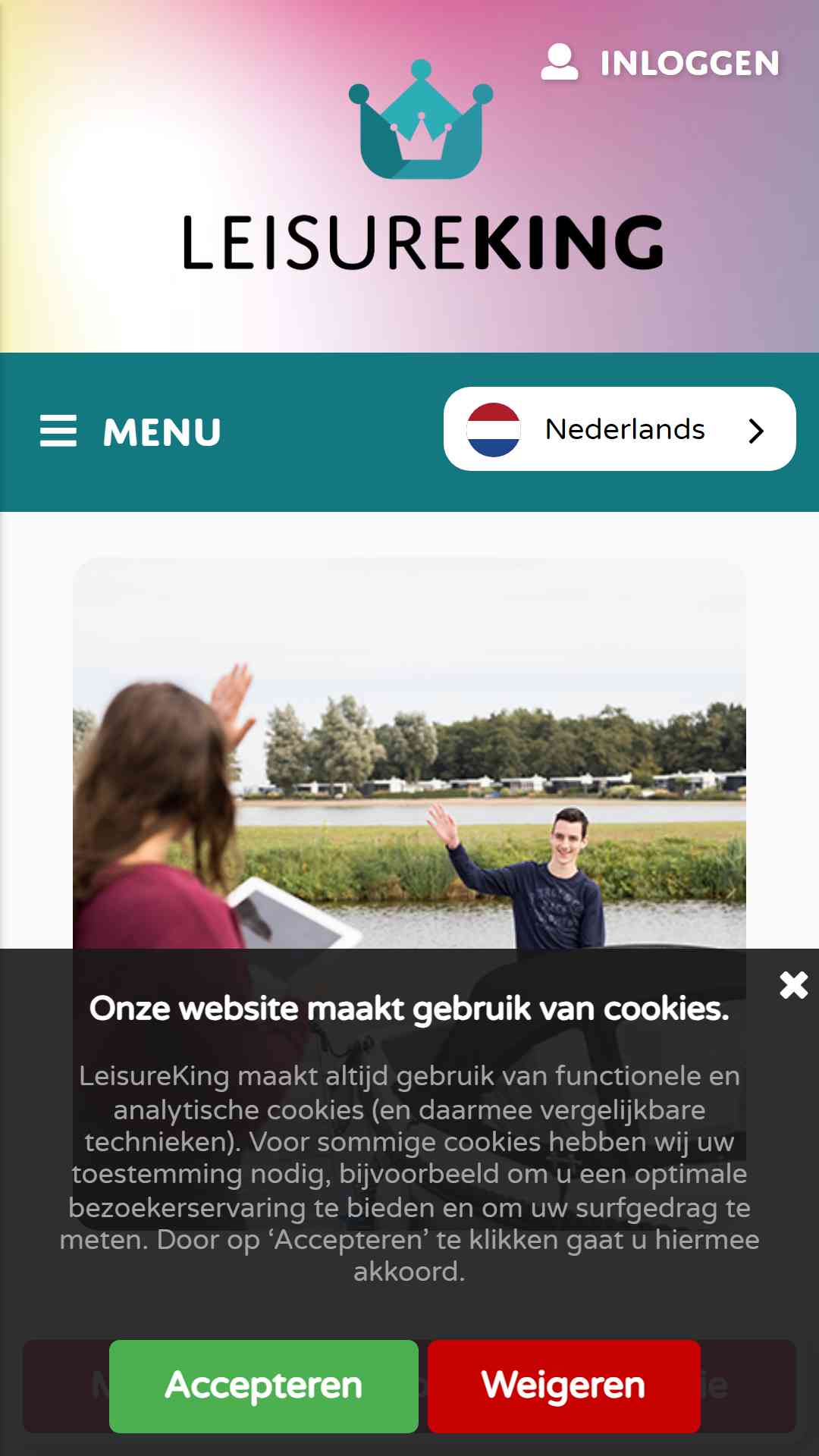The image size is (819, 1456).
Task: Click the cookie notice heading text
Action: click(409, 1009)
